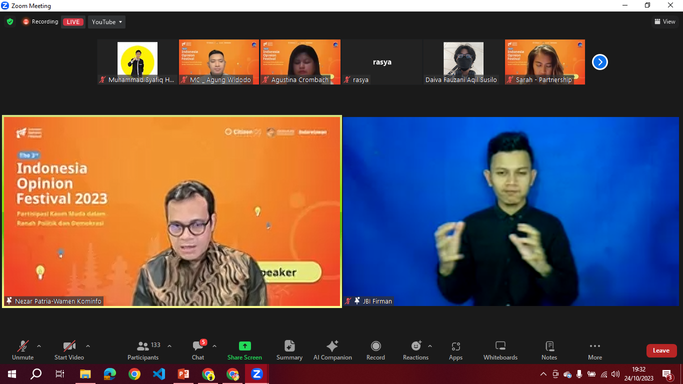Select Sarah - Partnership thumbnail
Screen dimensions: 683x384
click(545, 62)
